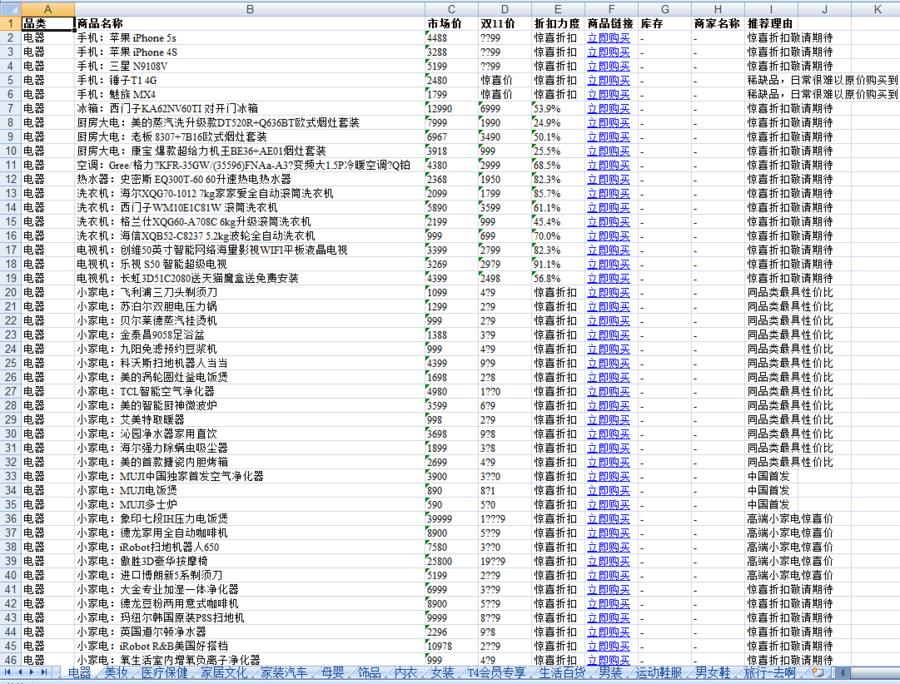Select column D header
The width and height of the screenshot is (900, 684).
[505, 9]
